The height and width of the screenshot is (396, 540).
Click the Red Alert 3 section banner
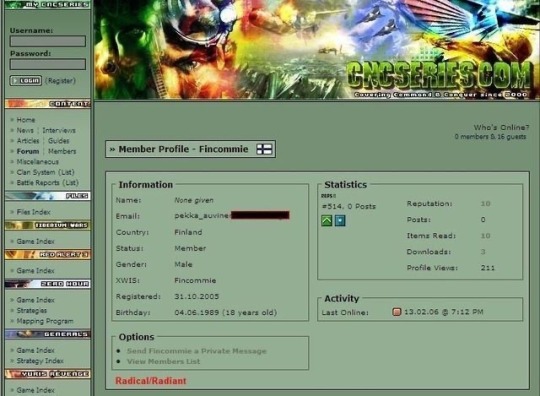click(x=48, y=255)
